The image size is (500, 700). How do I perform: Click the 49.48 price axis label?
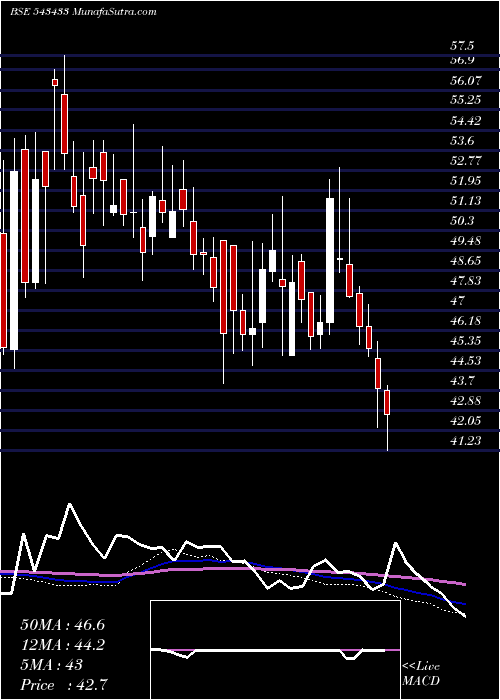tap(465, 241)
